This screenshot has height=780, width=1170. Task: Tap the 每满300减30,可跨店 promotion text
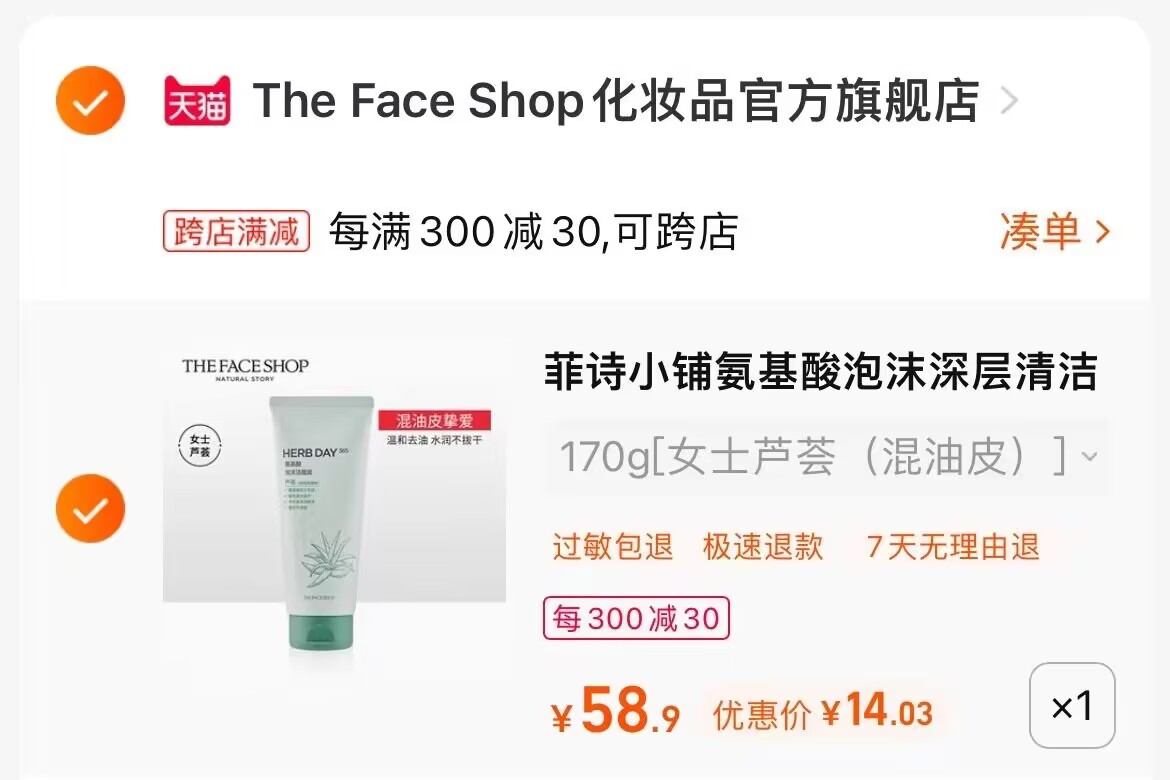[534, 231]
